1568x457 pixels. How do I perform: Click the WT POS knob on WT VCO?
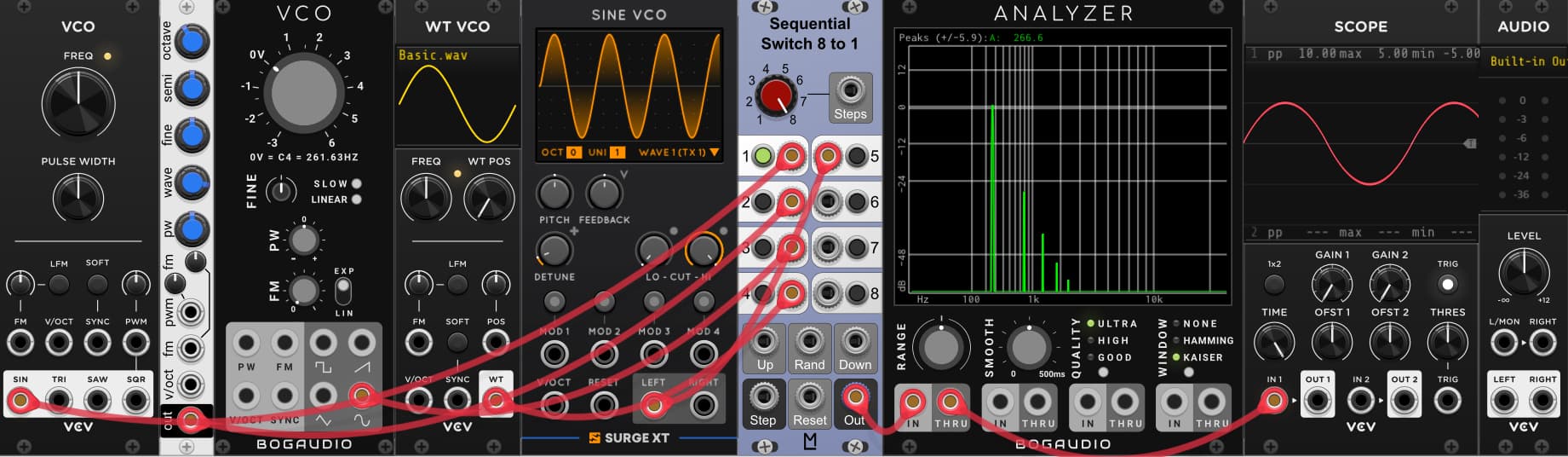tap(489, 199)
